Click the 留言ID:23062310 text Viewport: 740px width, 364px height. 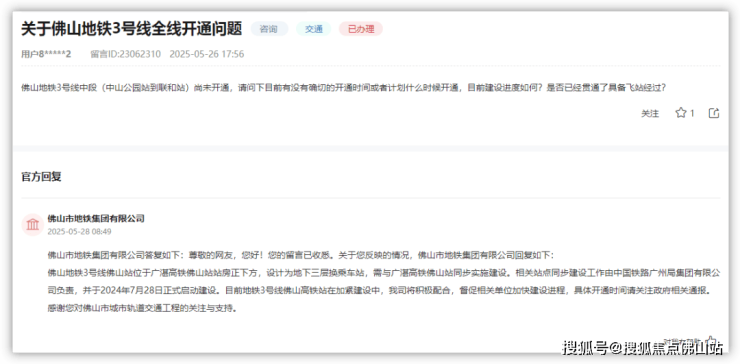[x=126, y=54]
